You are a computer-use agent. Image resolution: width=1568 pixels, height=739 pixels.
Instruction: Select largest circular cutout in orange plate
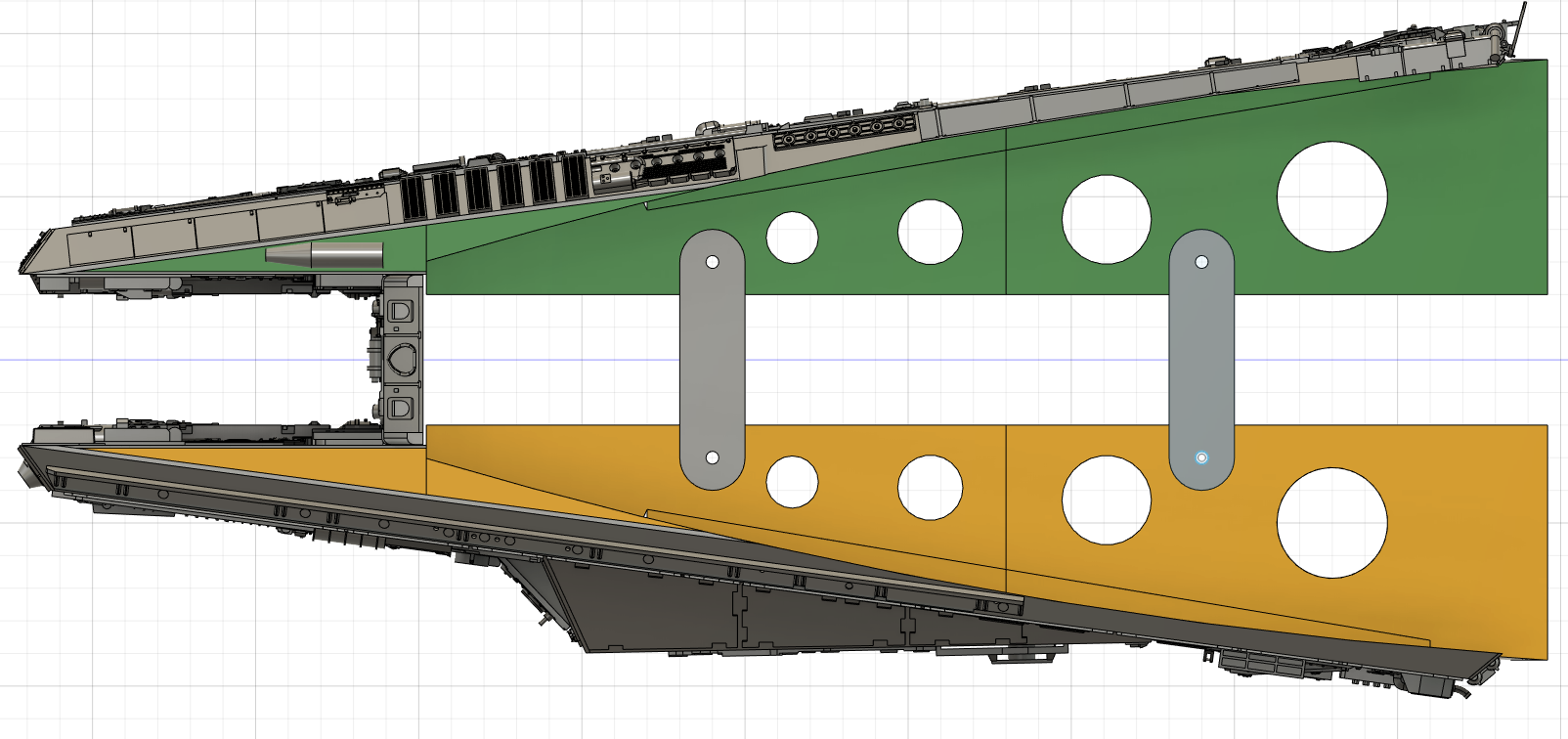tap(1331, 522)
